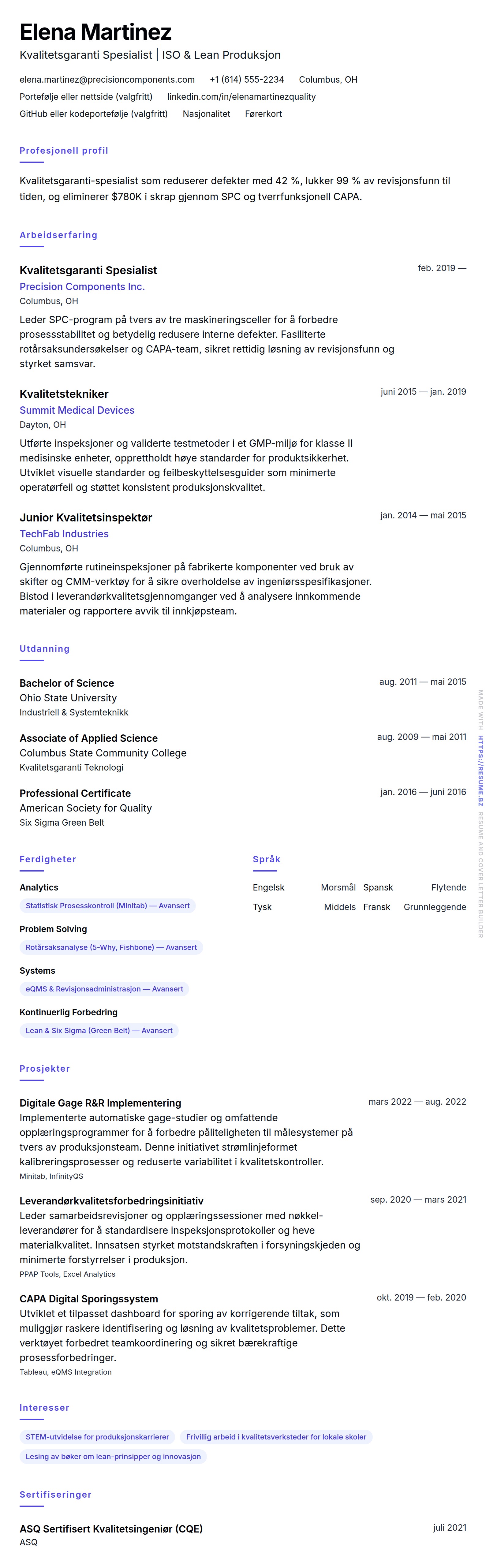The height and width of the screenshot is (1568, 486).
Task: Click the Summit Medical Devices employer link
Action: coord(77,410)
